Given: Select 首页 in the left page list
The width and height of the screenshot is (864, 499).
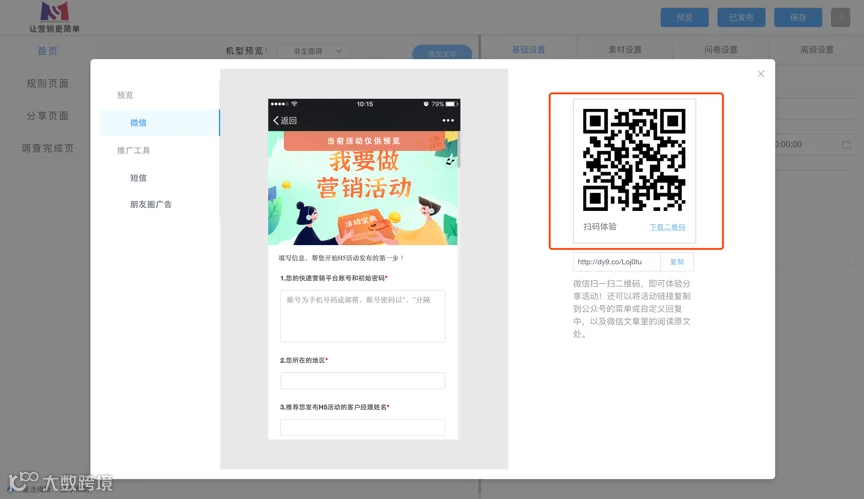Looking at the screenshot, I should (x=47, y=51).
